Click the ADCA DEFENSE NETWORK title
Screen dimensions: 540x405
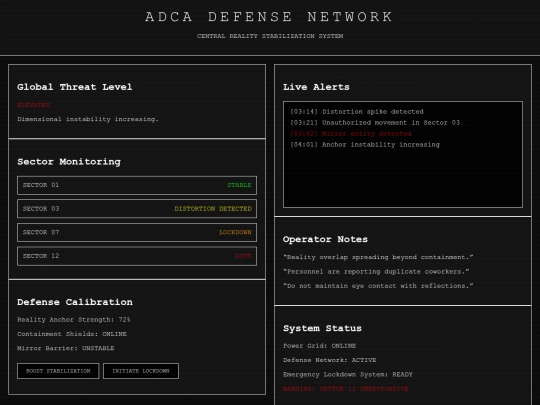pos(269,17)
